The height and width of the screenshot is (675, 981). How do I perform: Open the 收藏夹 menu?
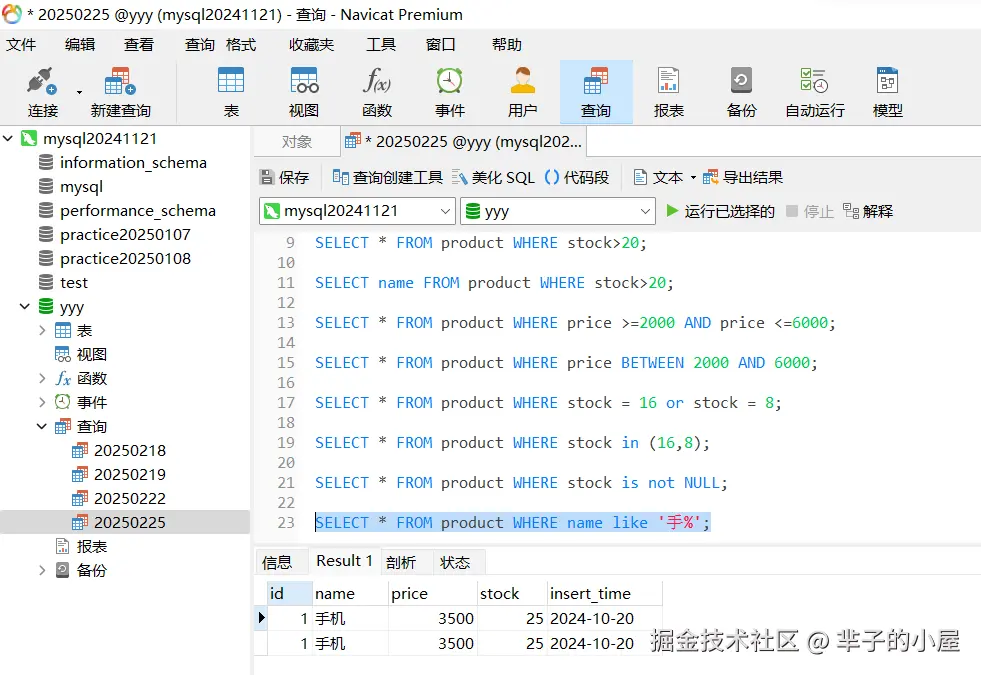point(312,44)
